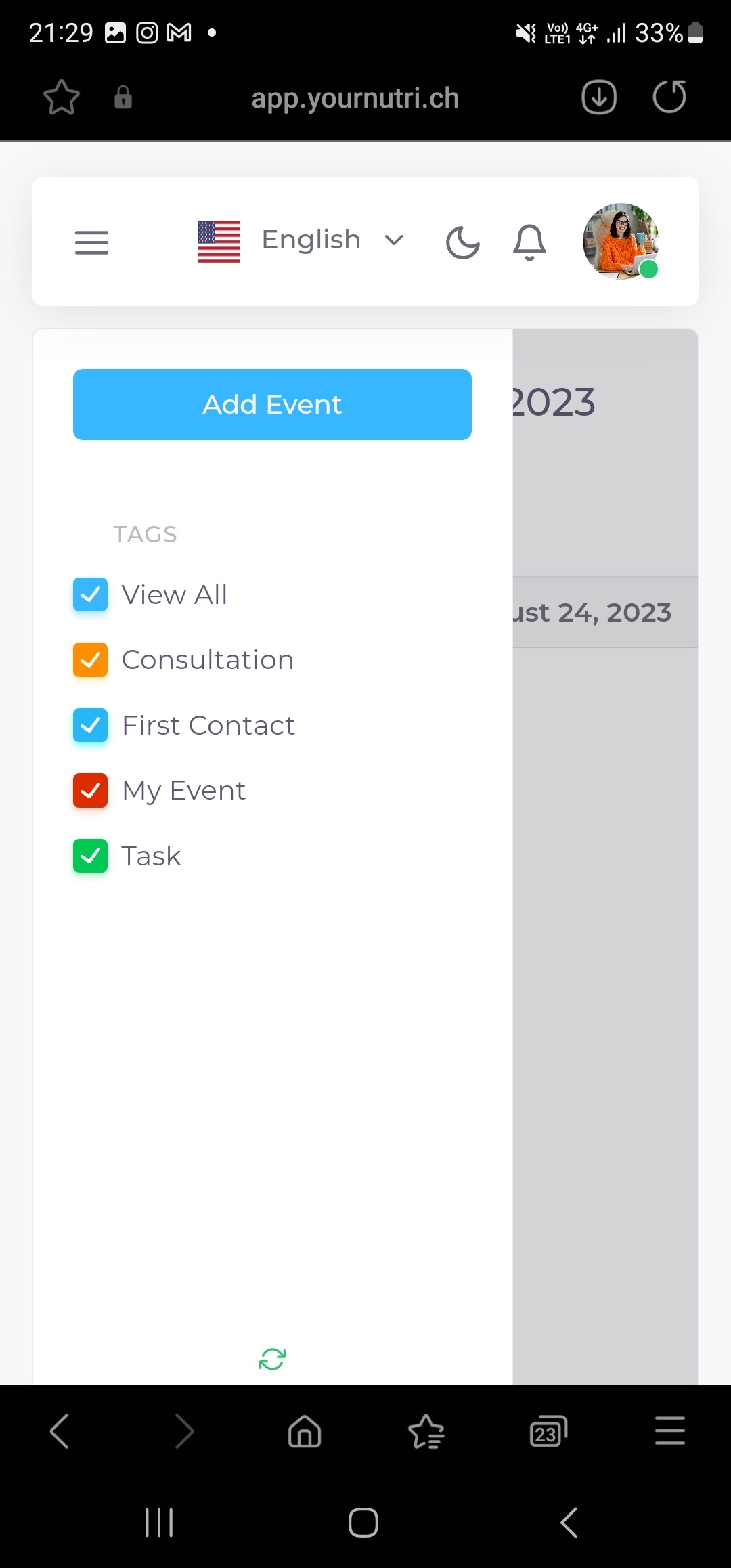Click the US flag language icon

218,240
